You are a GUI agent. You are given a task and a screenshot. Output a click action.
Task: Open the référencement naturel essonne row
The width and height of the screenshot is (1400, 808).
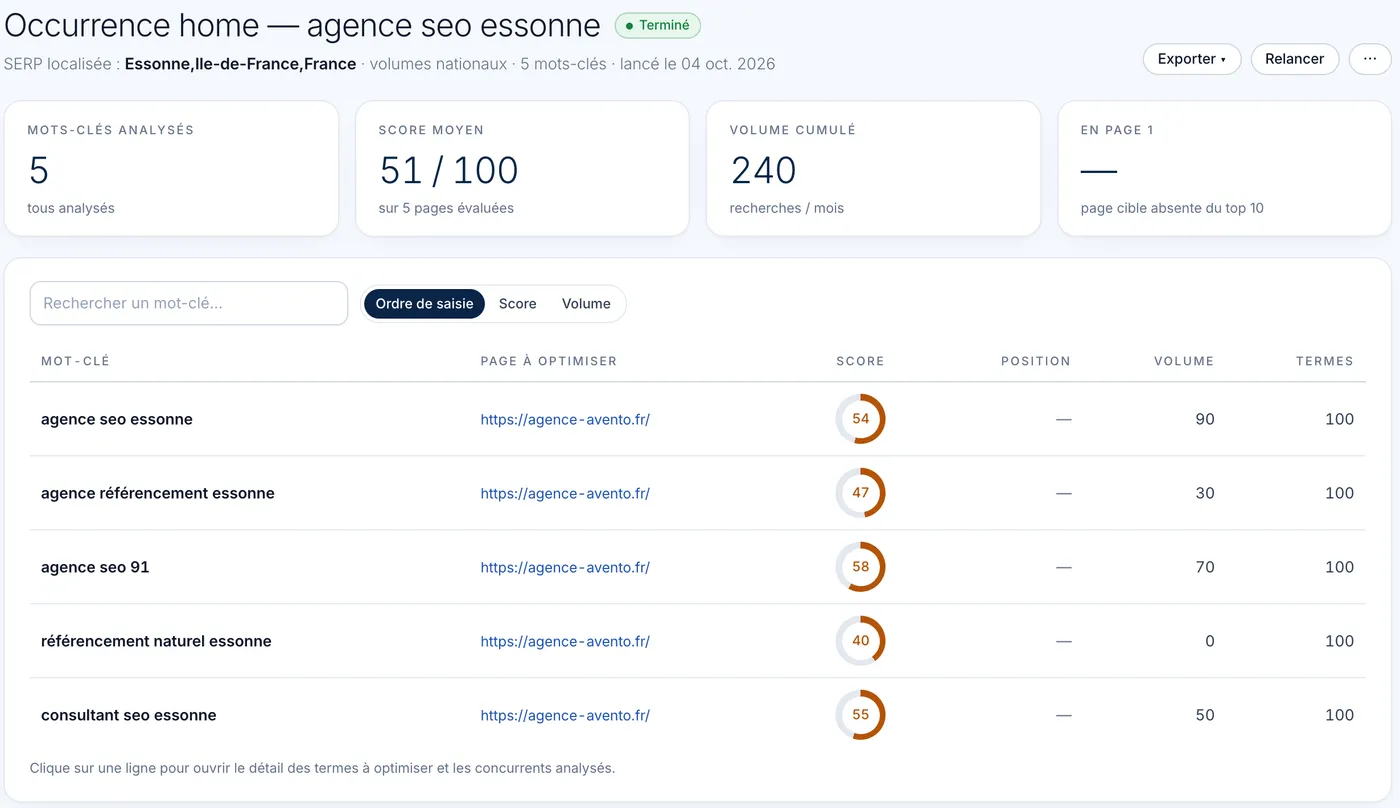coord(697,641)
